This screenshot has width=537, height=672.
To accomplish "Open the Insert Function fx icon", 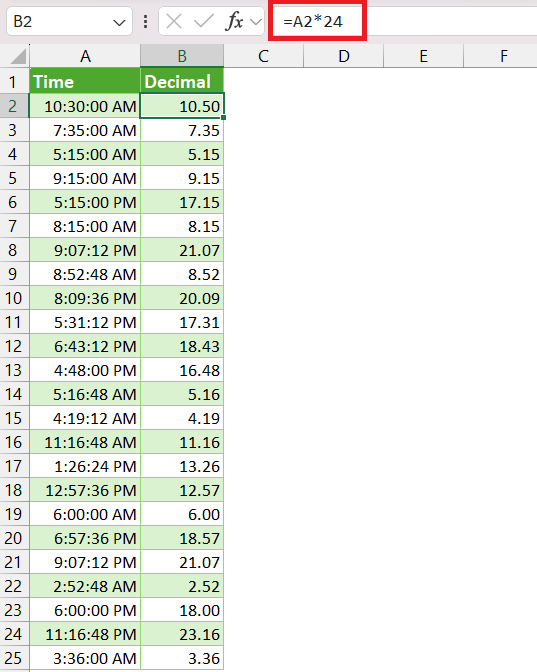I will tap(234, 21).
